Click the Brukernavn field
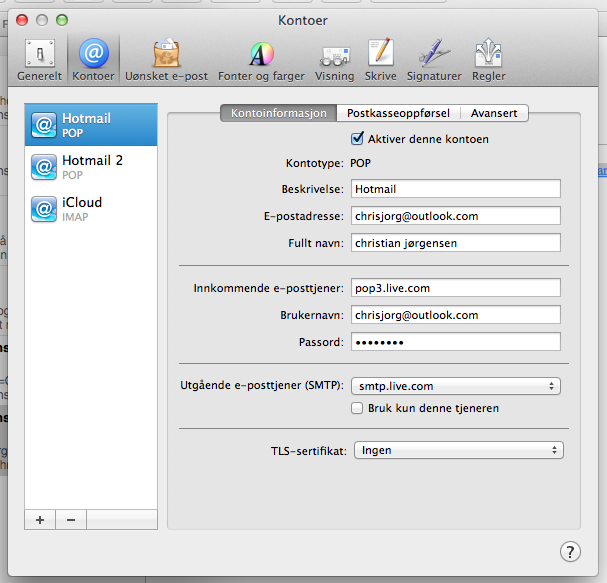The width and height of the screenshot is (607, 583). 456,315
